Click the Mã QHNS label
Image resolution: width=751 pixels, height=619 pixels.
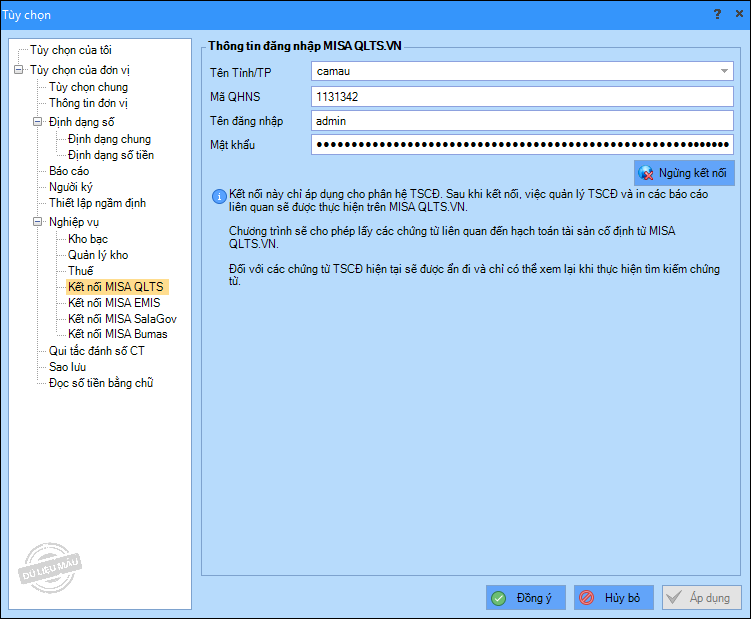[x=235, y=97]
